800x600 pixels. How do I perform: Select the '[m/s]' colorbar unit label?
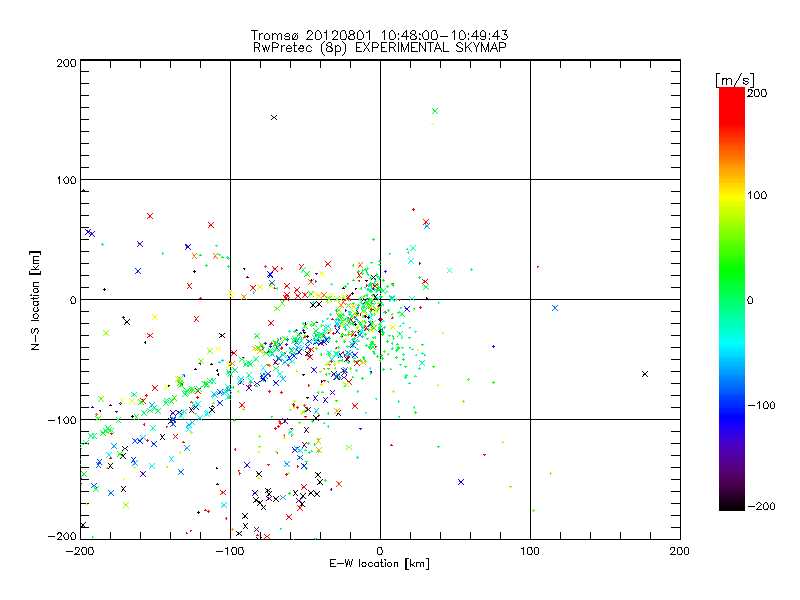pyautogui.click(x=735, y=80)
